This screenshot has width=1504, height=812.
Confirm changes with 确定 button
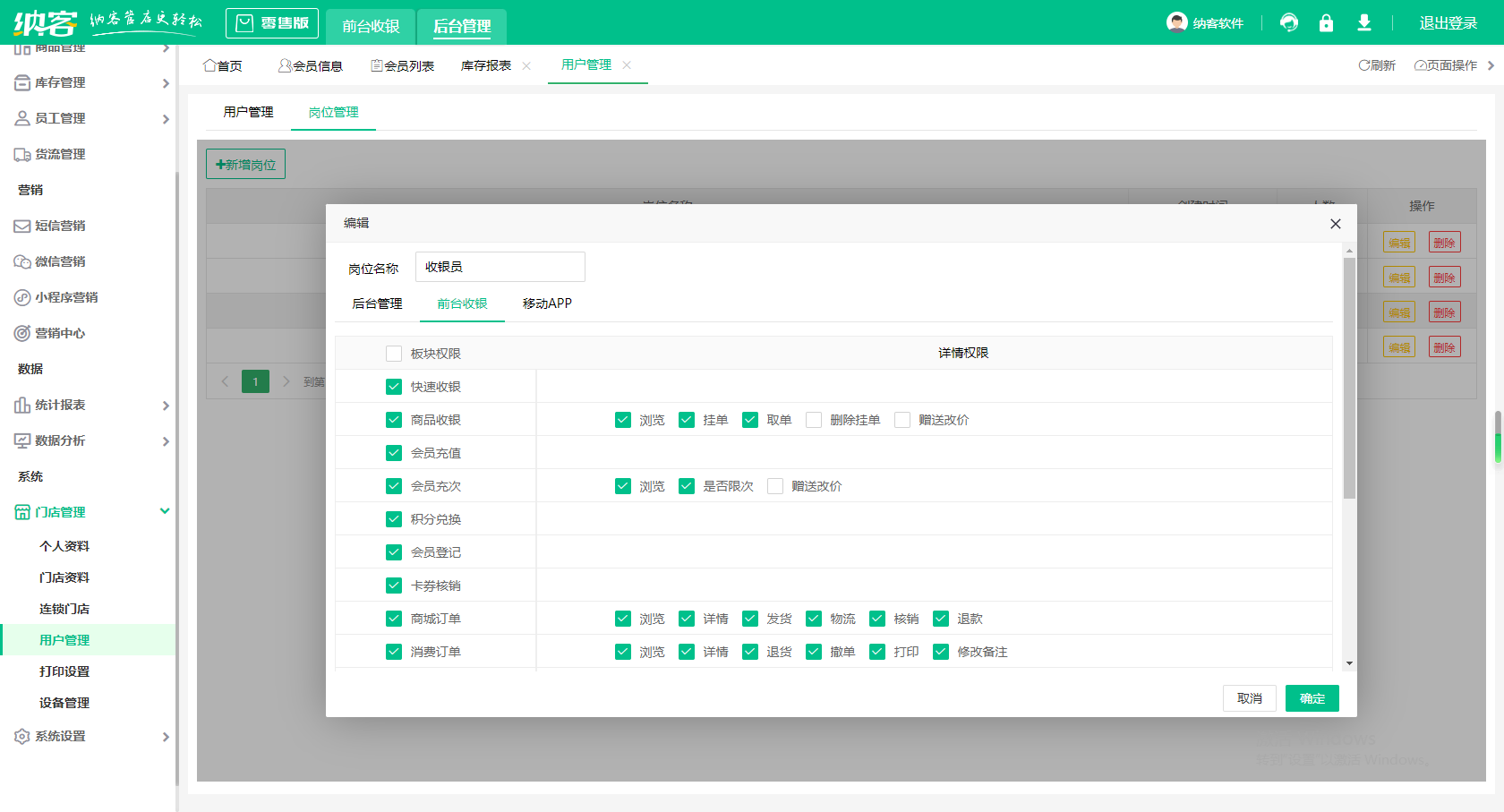pyautogui.click(x=1312, y=698)
